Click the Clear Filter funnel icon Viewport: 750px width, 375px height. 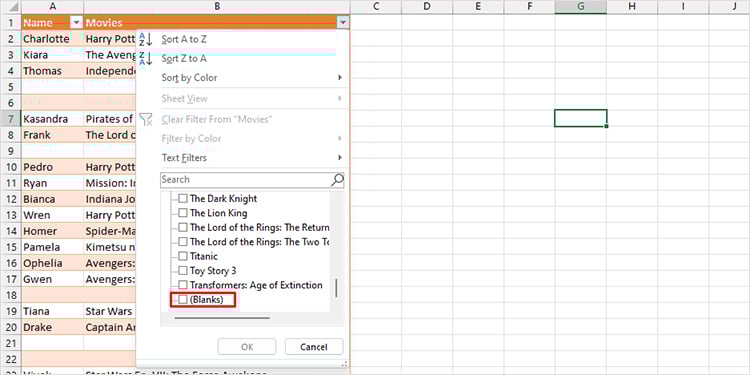[145, 119]
